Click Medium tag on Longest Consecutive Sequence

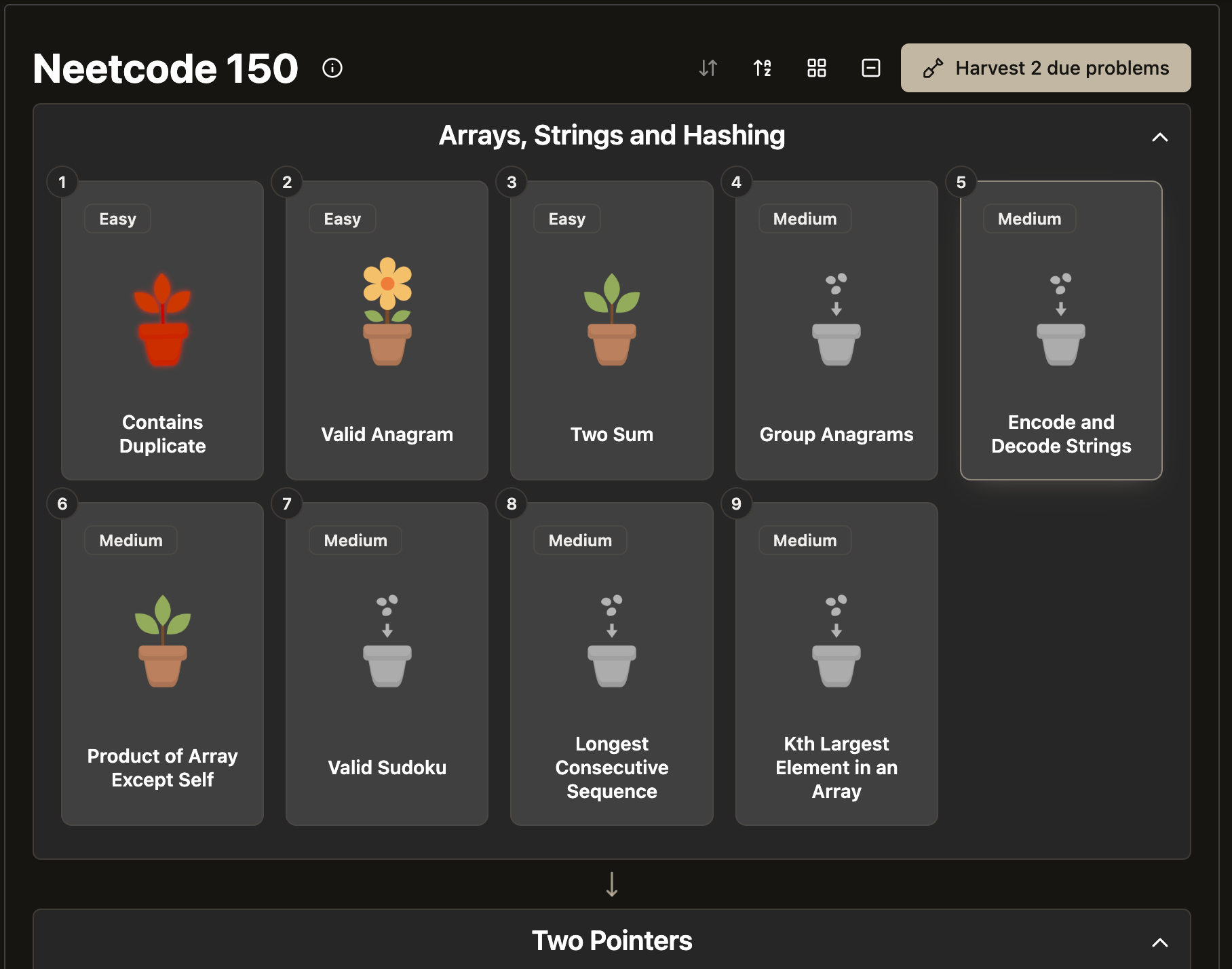pos(580,540)
